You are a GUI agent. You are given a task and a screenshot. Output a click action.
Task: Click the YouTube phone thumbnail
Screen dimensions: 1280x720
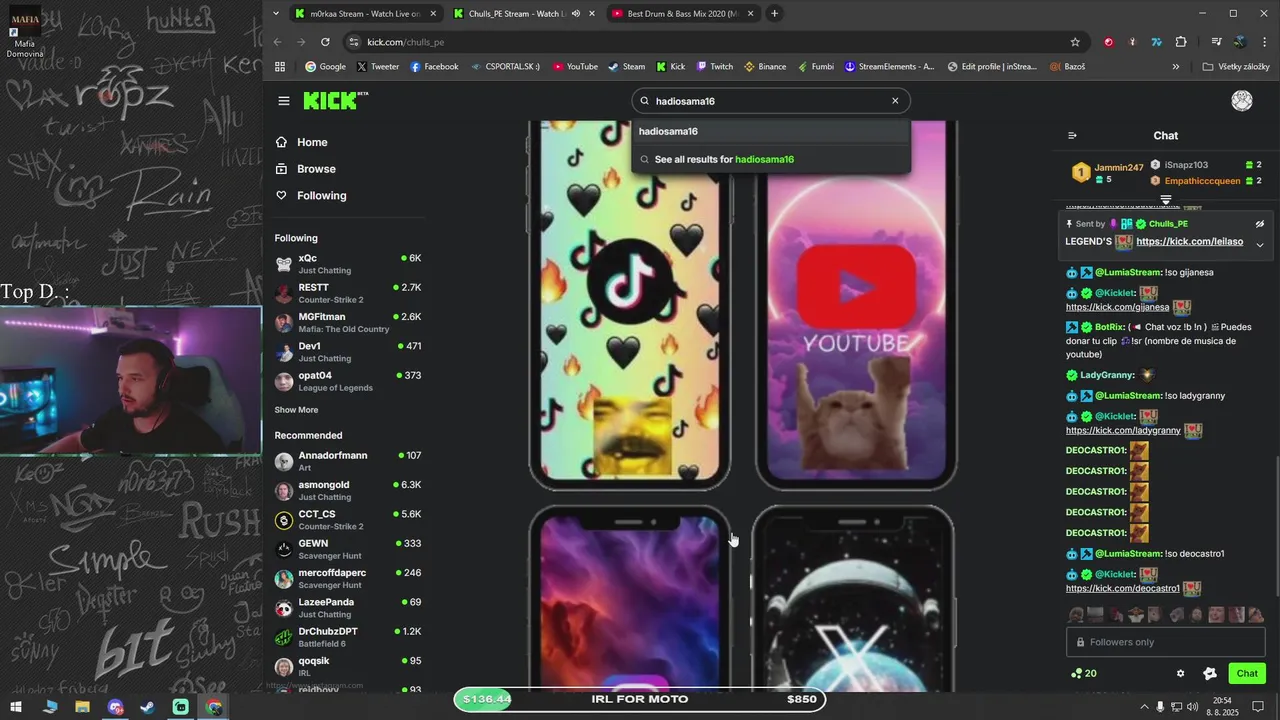pyautogui.click(x=855, y=305)
